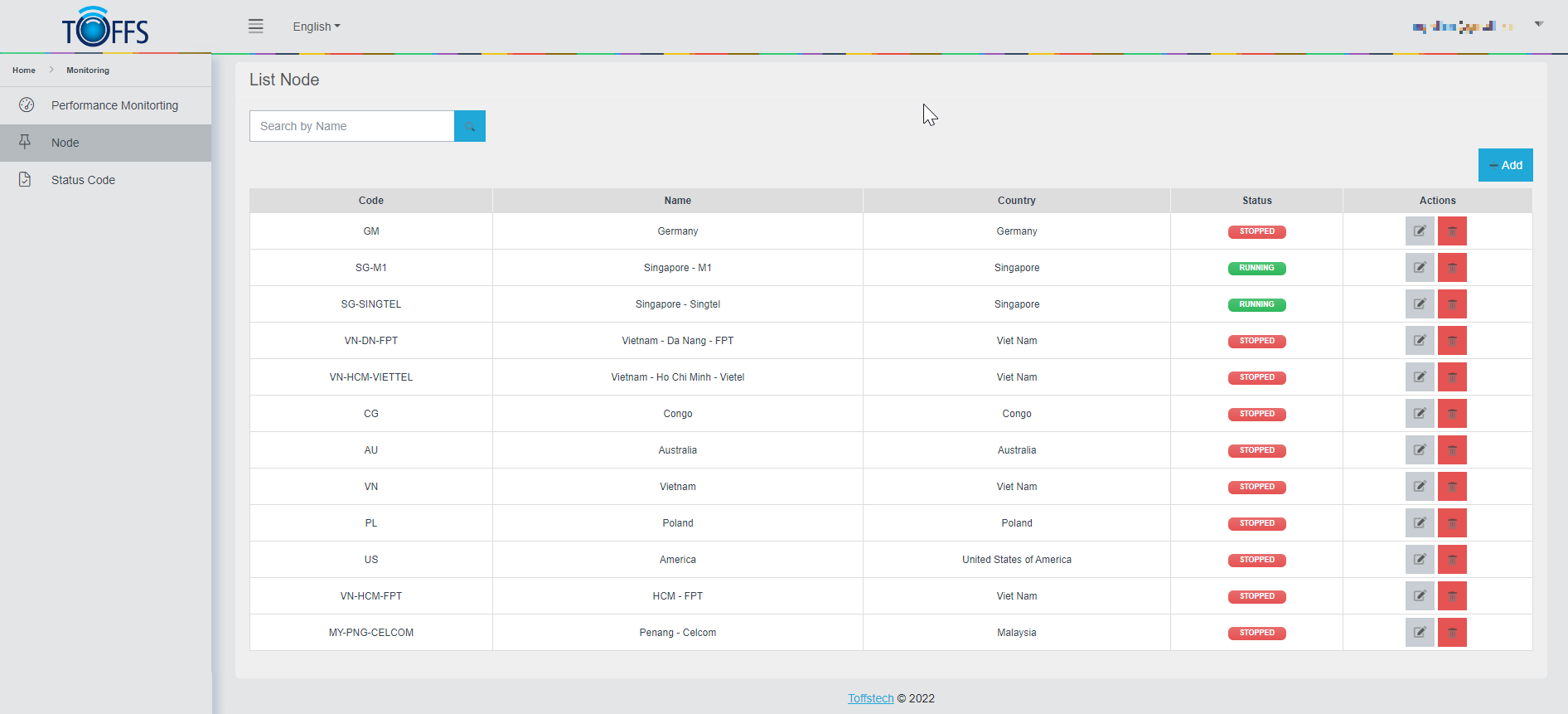This screenshot has width=1568, height=714.
Task: Delete the Singapore - M1 node
Action: click(x=1452, y=268)
